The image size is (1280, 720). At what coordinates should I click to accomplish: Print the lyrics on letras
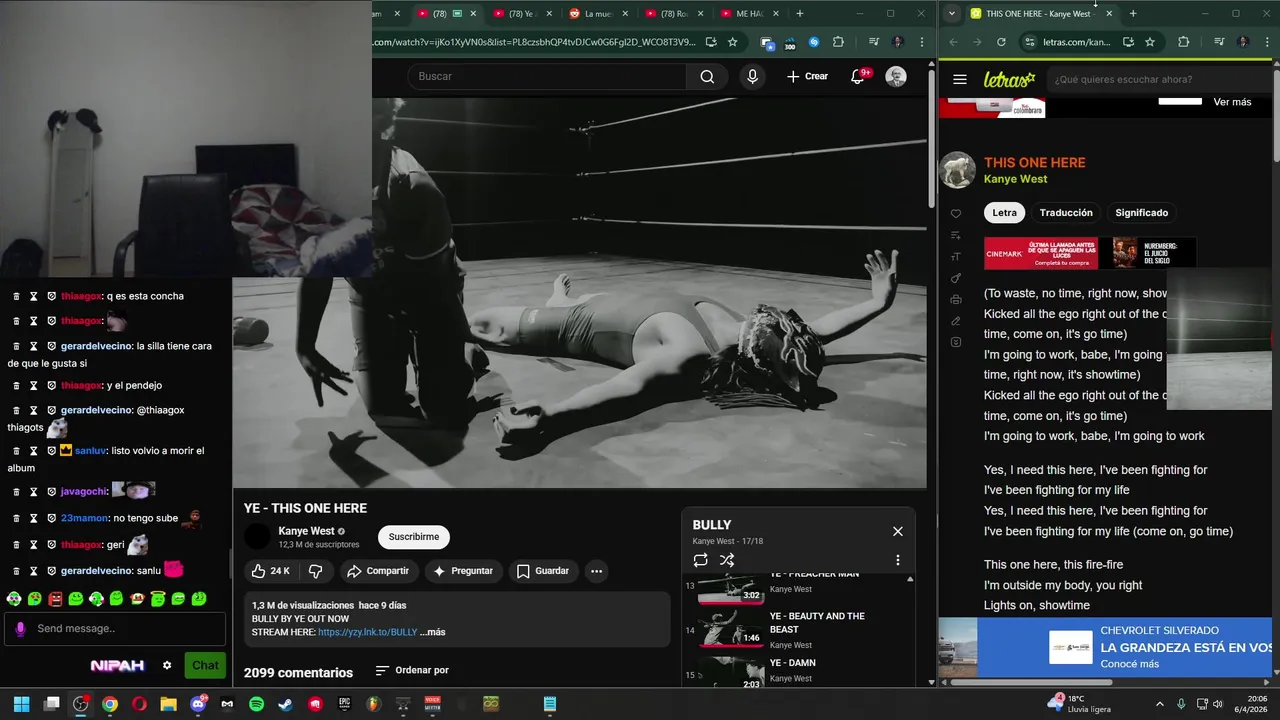[x=956, y=300]
